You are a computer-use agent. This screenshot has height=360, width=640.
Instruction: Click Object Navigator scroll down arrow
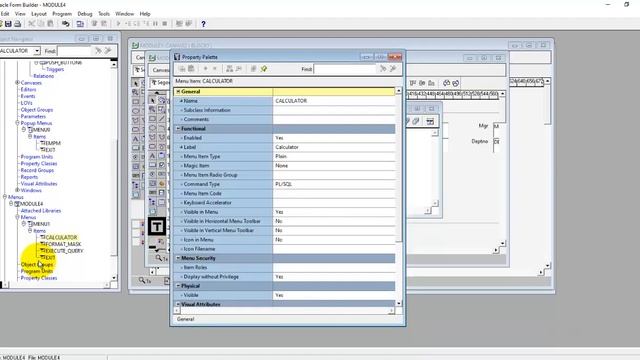pos(114,278)
